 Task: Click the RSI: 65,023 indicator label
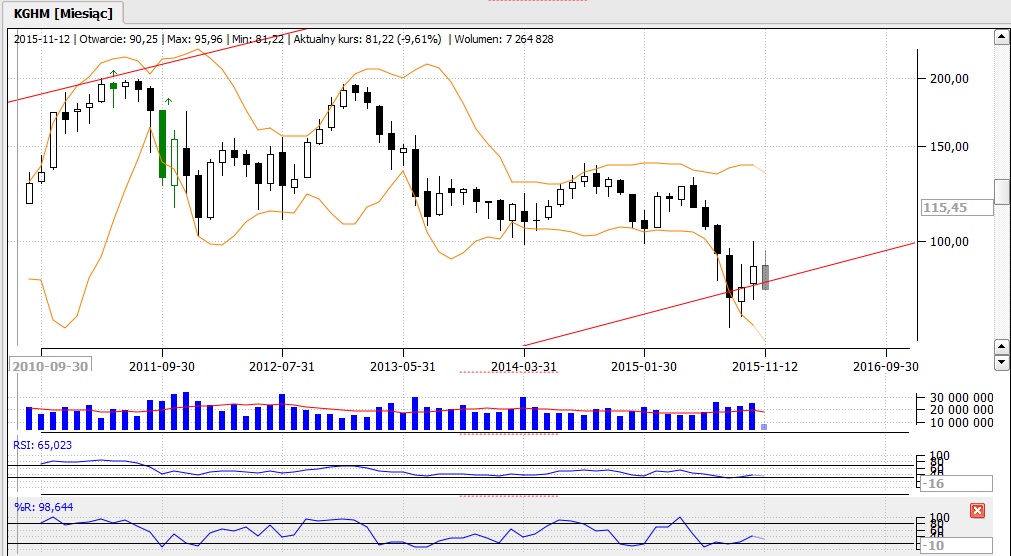coord(43,445)
